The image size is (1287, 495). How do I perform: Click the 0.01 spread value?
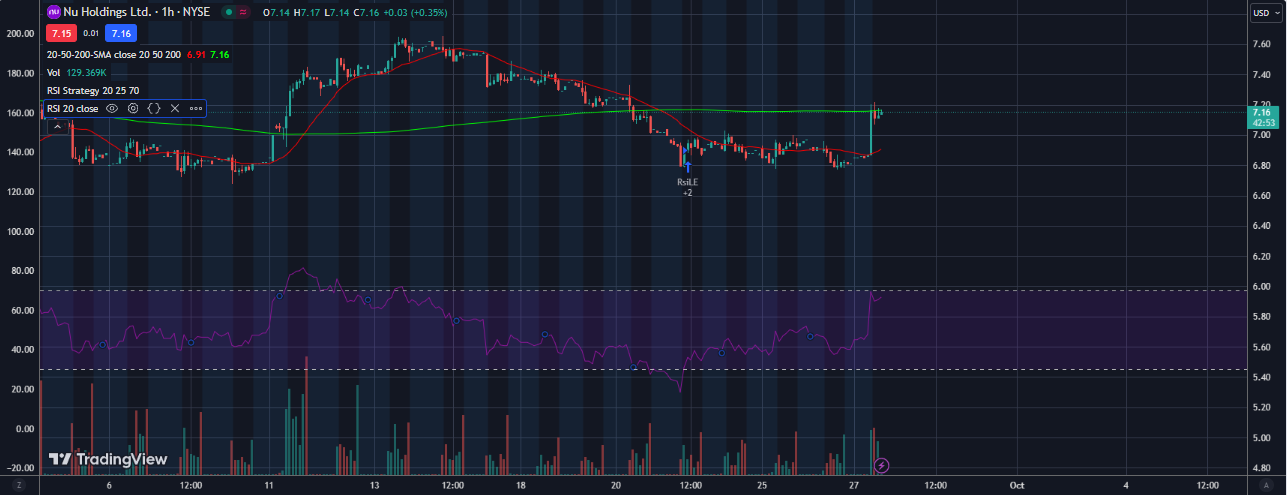[90, 33]
